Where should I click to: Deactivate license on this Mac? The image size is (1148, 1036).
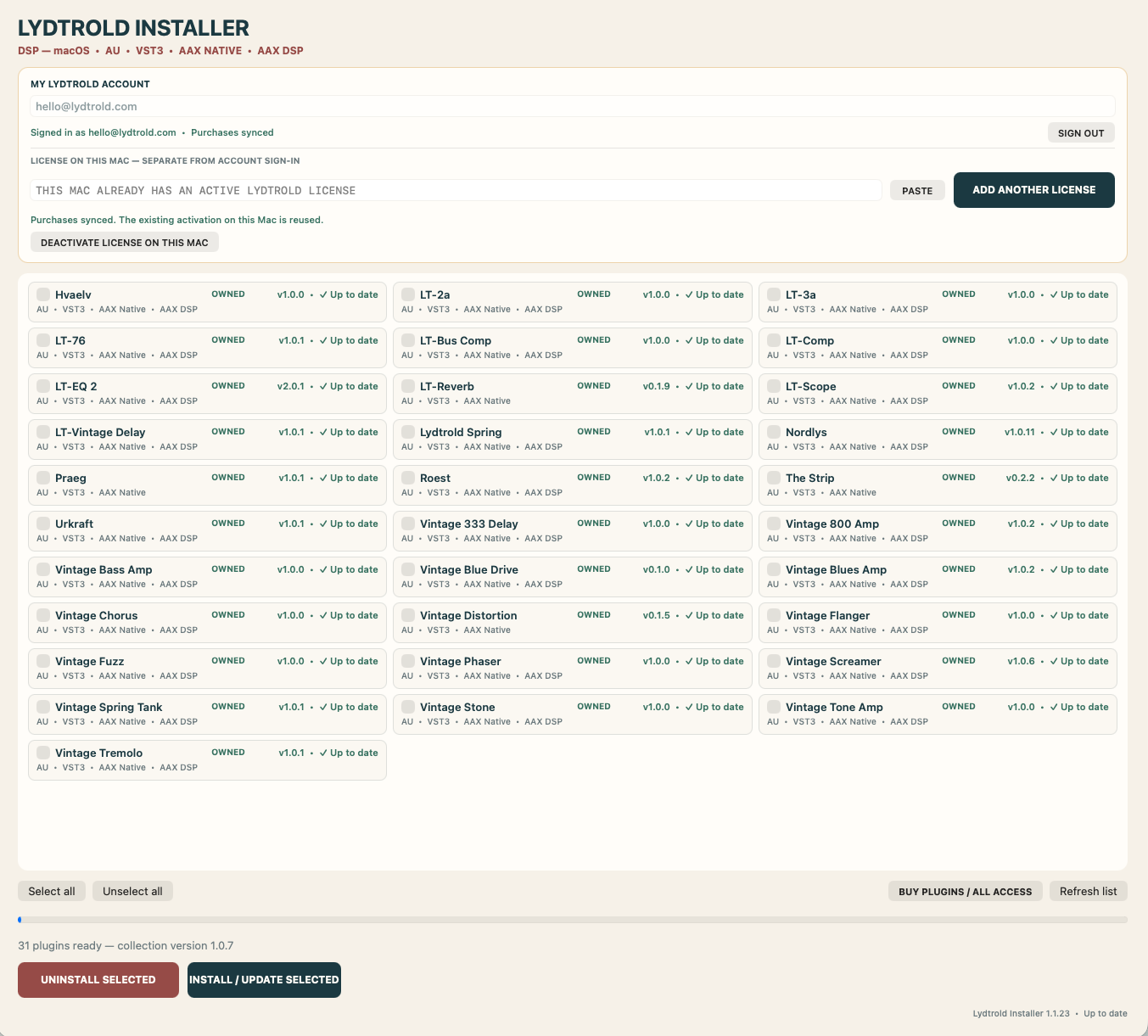pyautogui.click(x=125, y=243)
